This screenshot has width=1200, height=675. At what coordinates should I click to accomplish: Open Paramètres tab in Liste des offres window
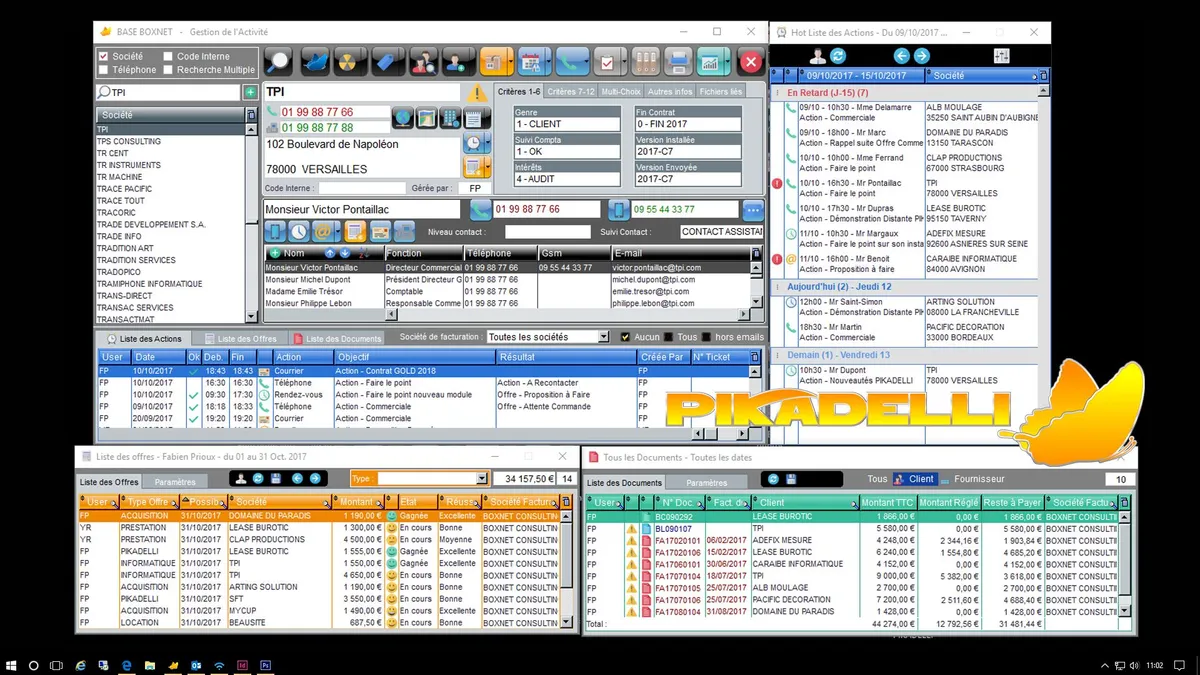pos(175,483)
